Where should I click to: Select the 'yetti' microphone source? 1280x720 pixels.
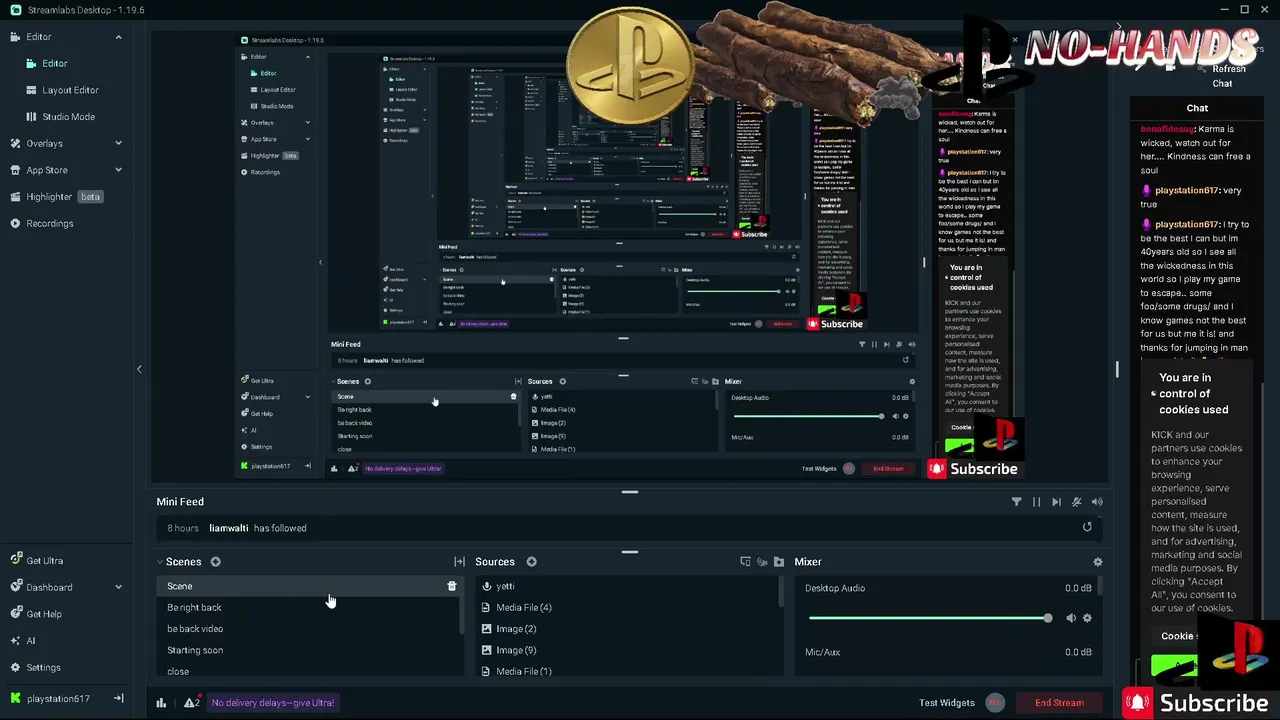[x=626, y=586]
